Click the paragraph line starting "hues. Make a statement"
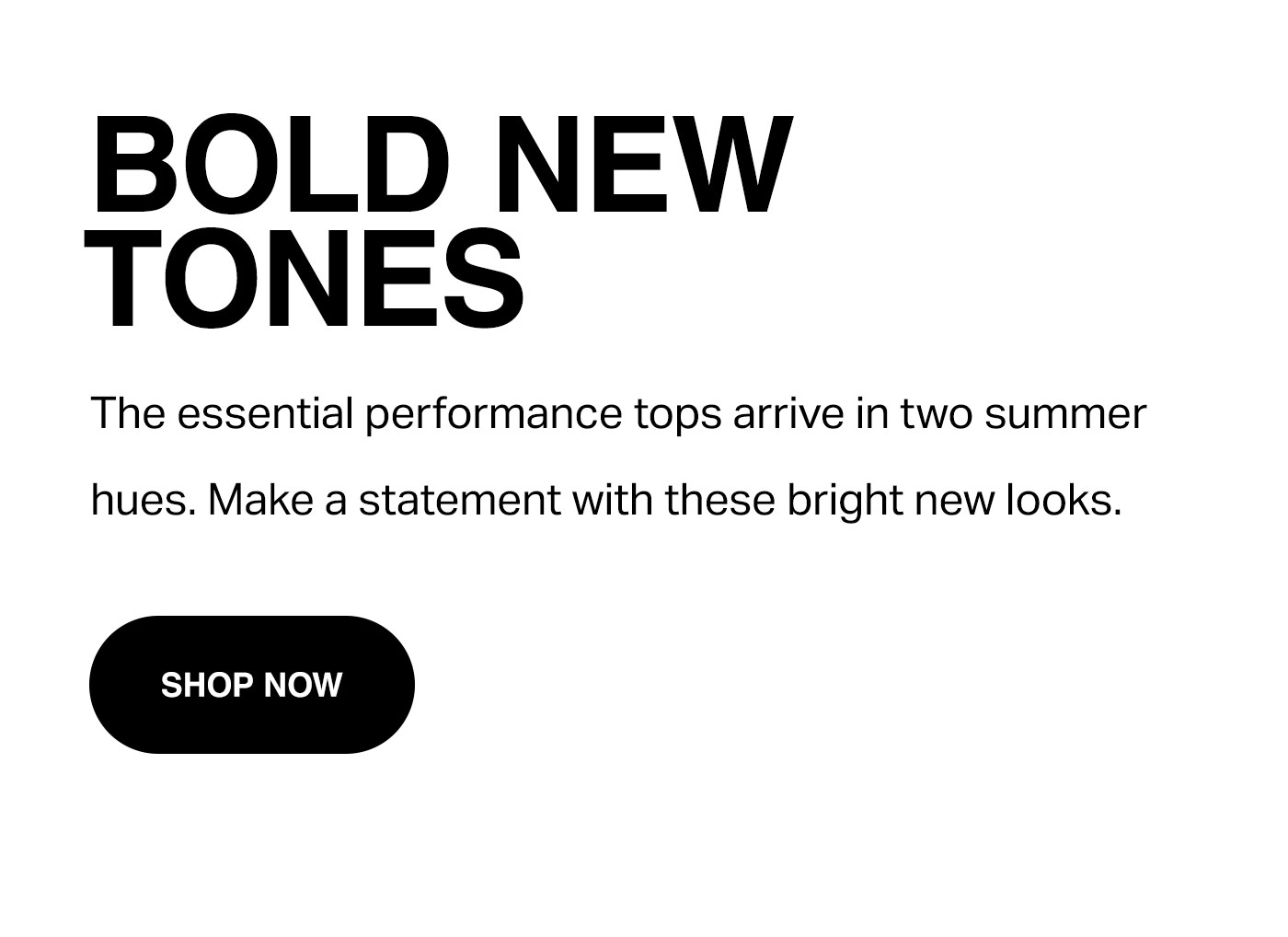This screenshot has height=937, width=1288. point(606,501)
